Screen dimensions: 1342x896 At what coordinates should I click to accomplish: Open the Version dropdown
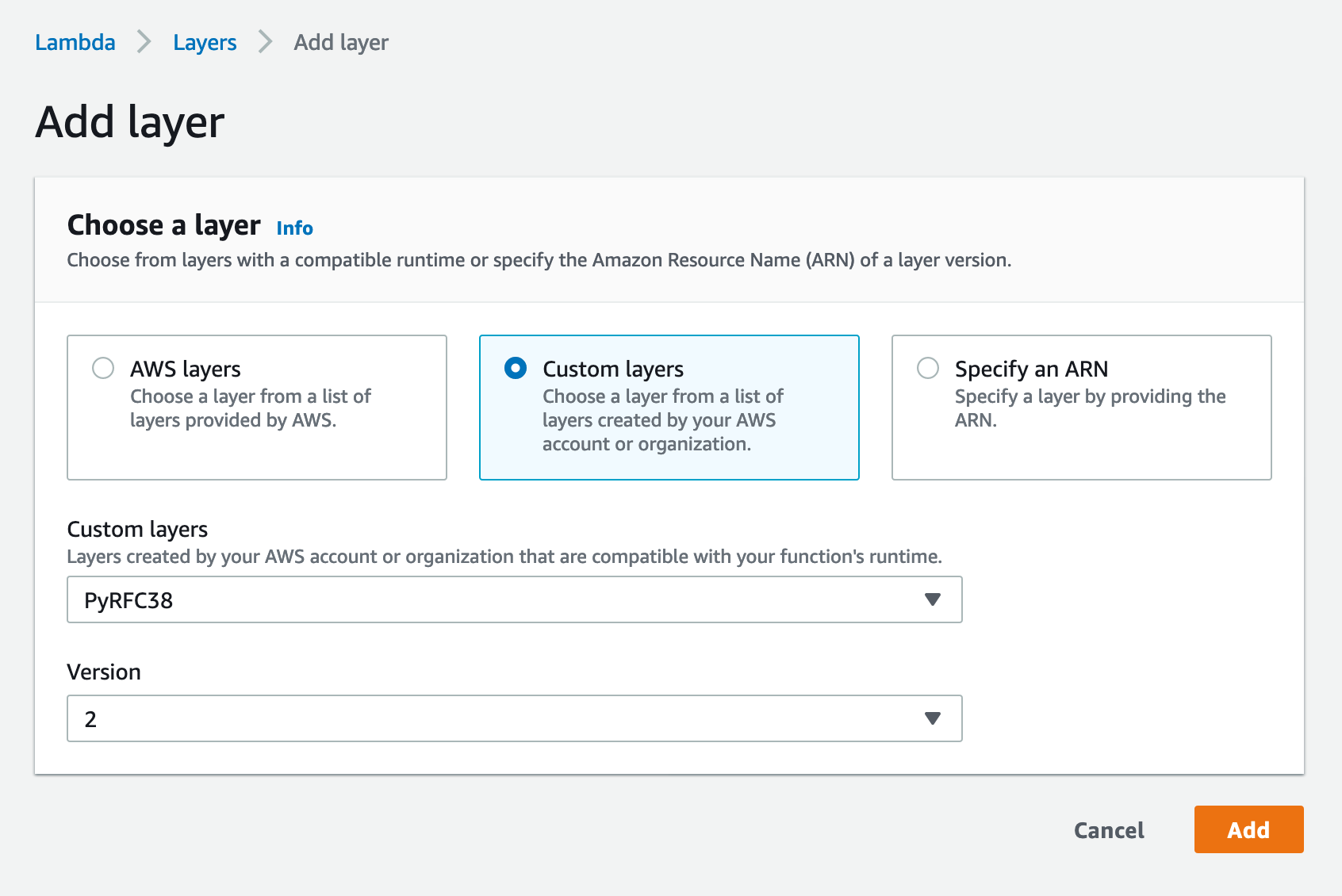(x=514, y=718)
